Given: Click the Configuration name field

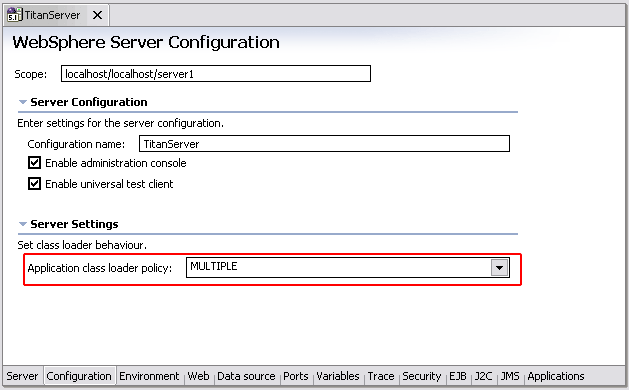Looking at the screenshot, I should [324, 144].
